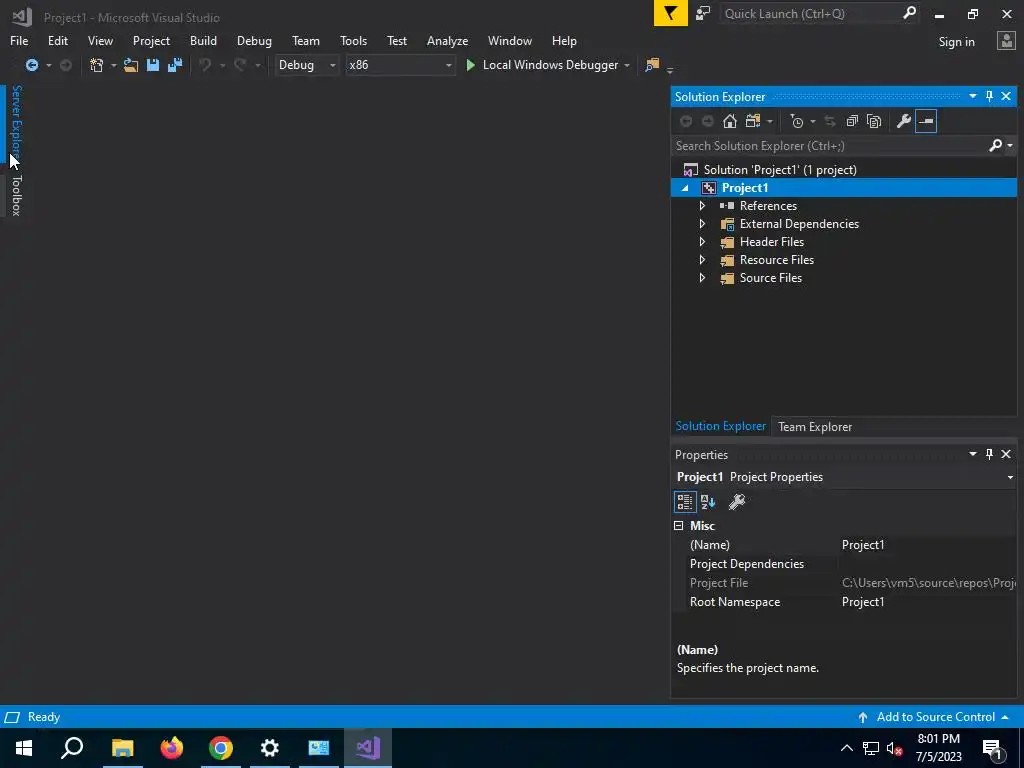
Task: Open the Tools menu
Action: pos(353,40)
